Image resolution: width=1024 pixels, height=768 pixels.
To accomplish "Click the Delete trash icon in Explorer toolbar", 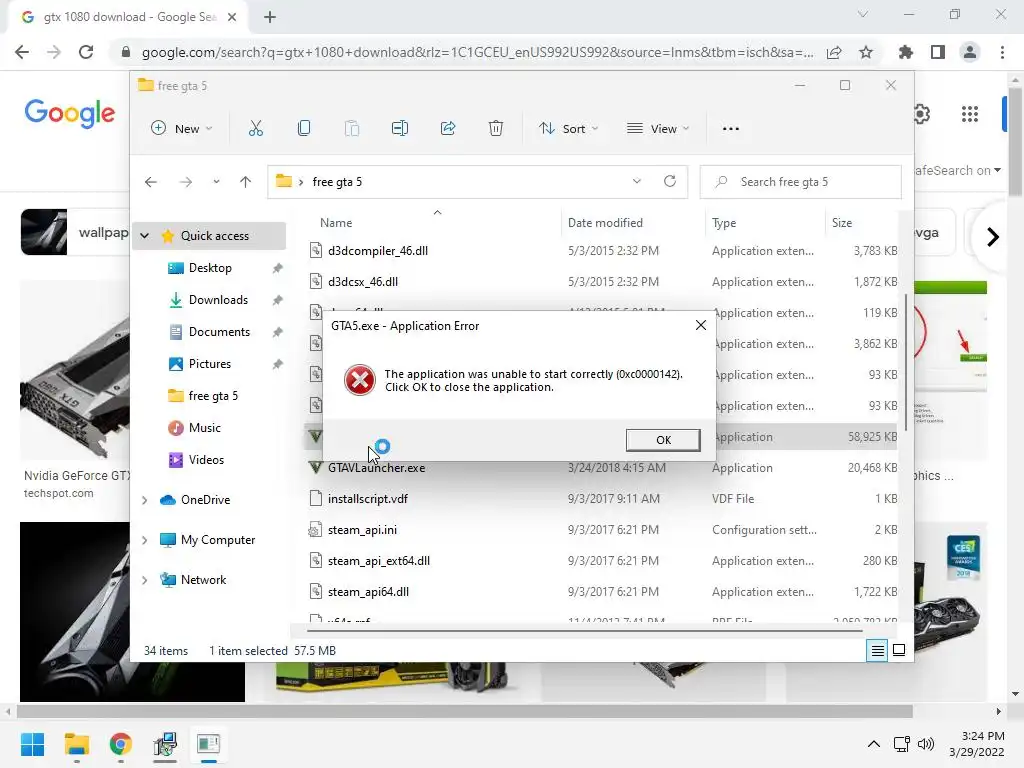I will tap(496, 129).
